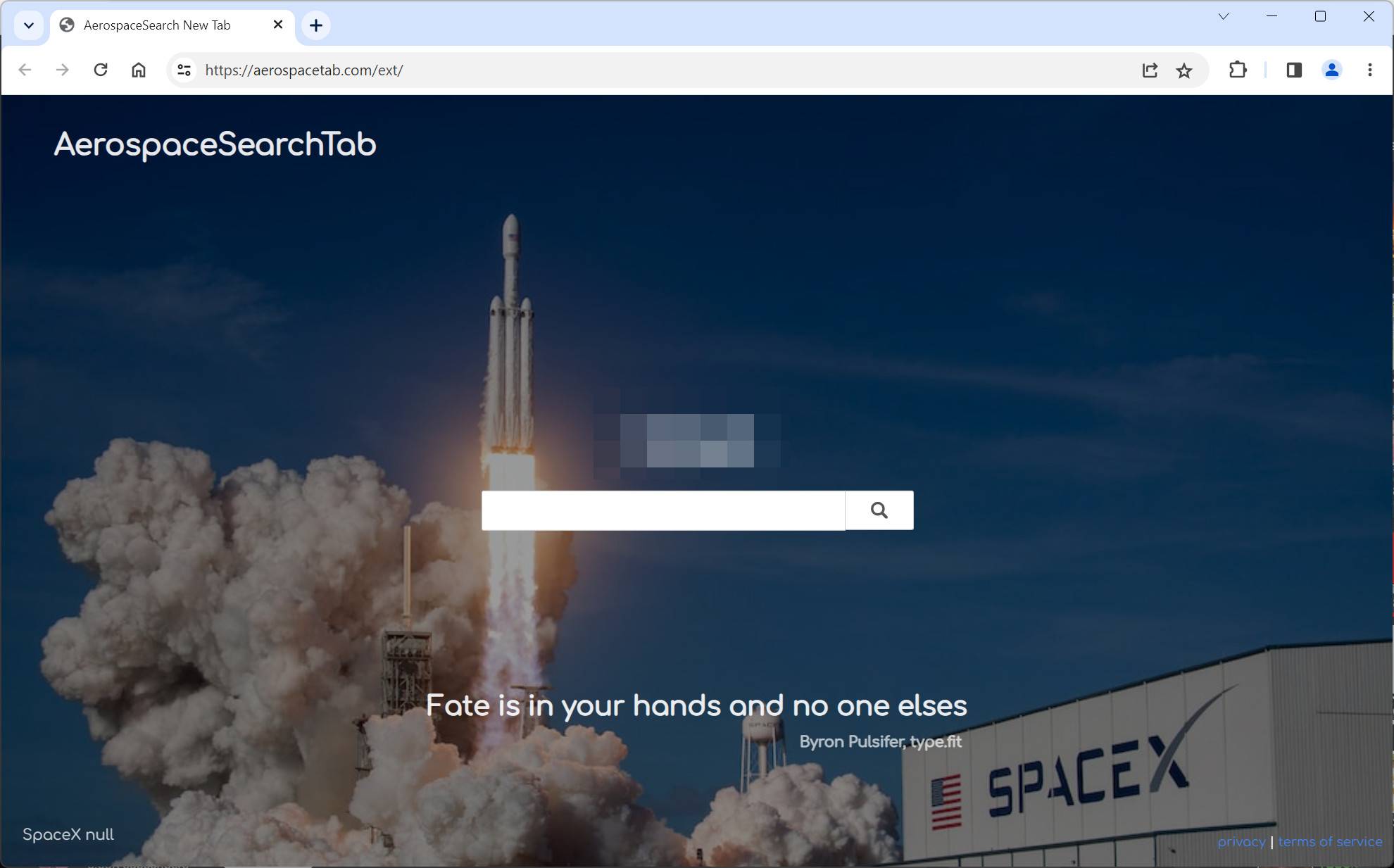The width and height of the screenshot is (1394, 868).
Task: Click the AerospaceSearchTab logo
Action: click(215, 144)
